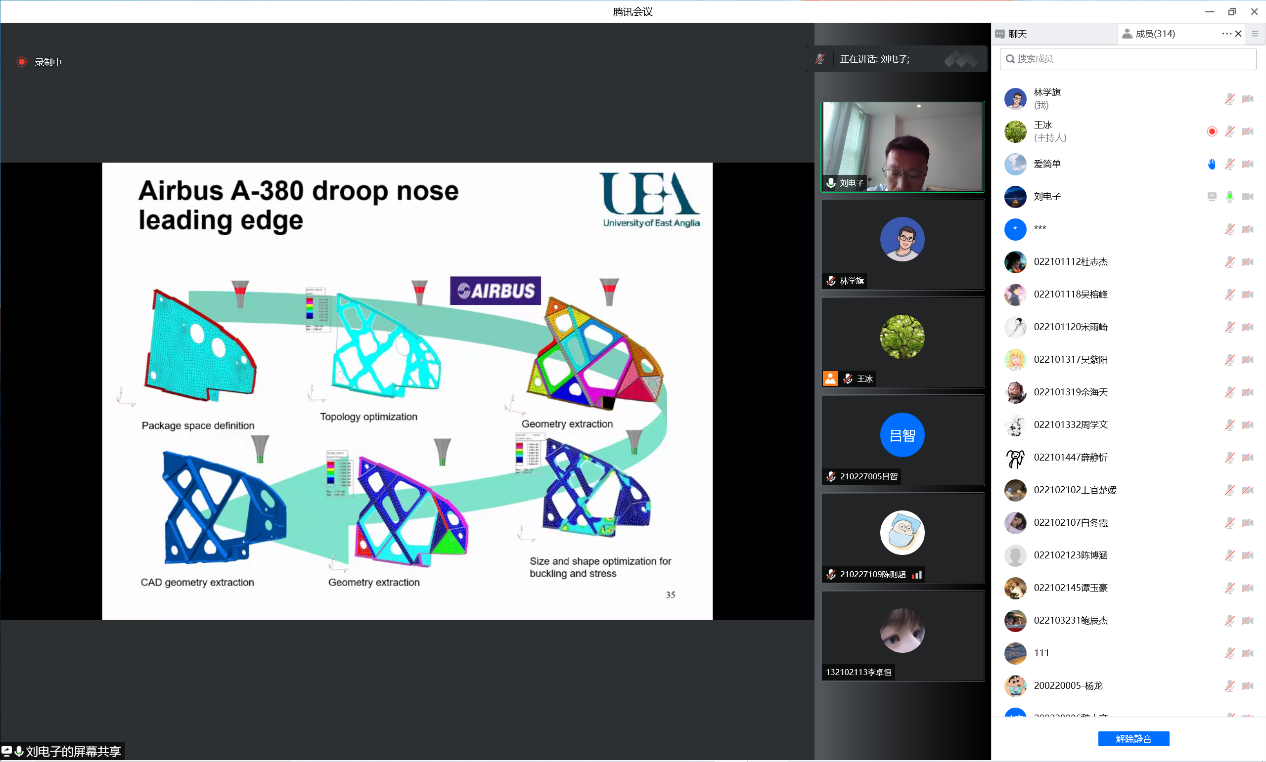
Task: Click the magnifier icon in member search
Action: 1009,59
